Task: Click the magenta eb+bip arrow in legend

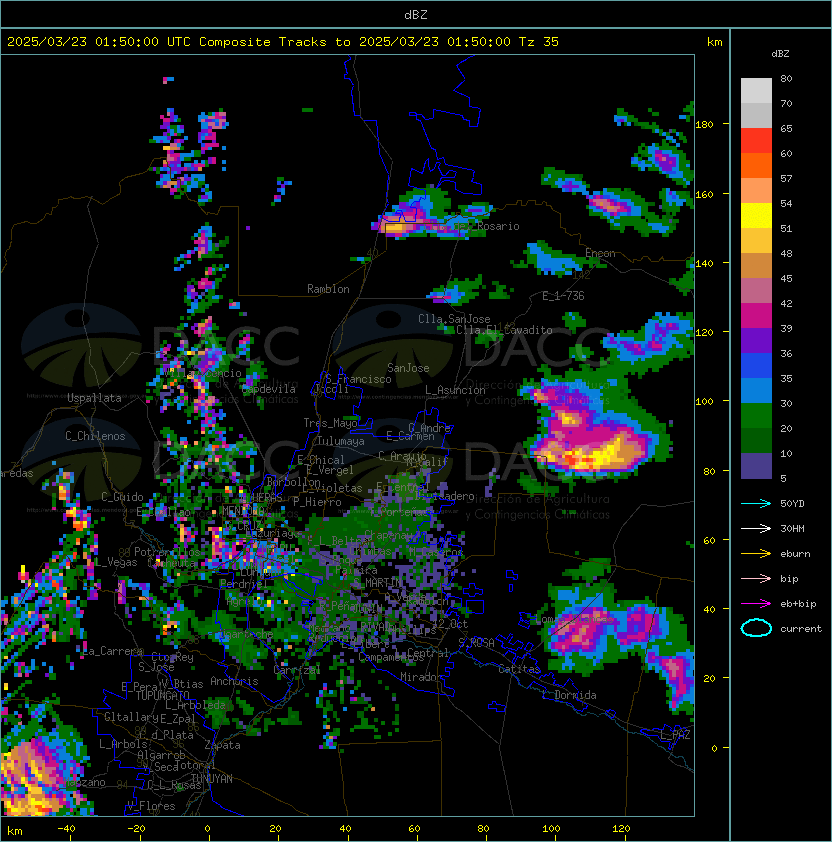Action: (756, 604)
